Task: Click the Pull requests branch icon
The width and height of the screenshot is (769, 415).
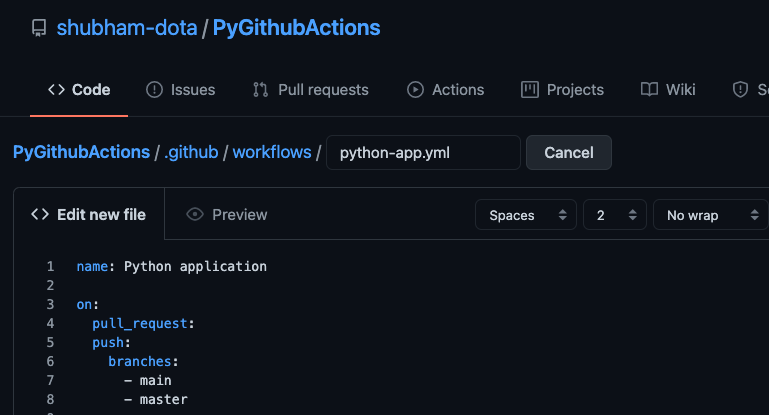Action: tap(261, 90)
